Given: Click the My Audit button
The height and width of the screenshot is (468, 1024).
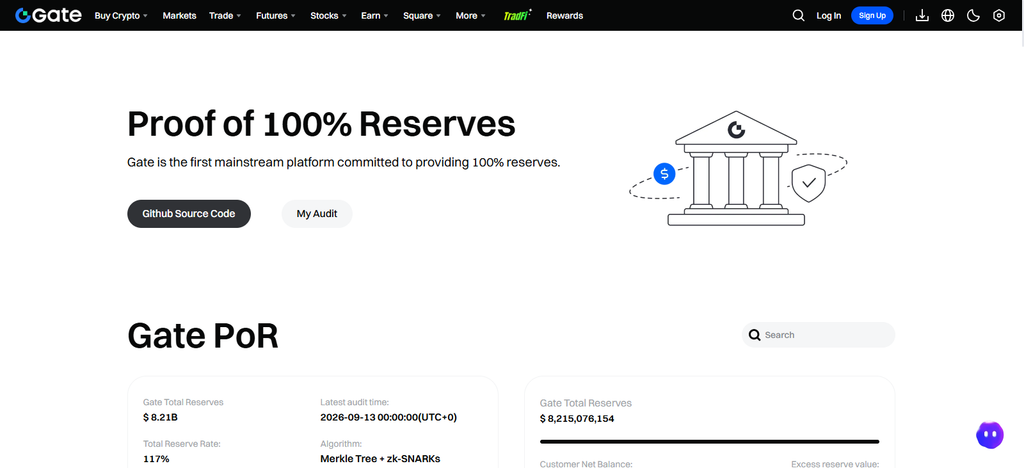Looking at the screenshot, I should click(317, 213).
